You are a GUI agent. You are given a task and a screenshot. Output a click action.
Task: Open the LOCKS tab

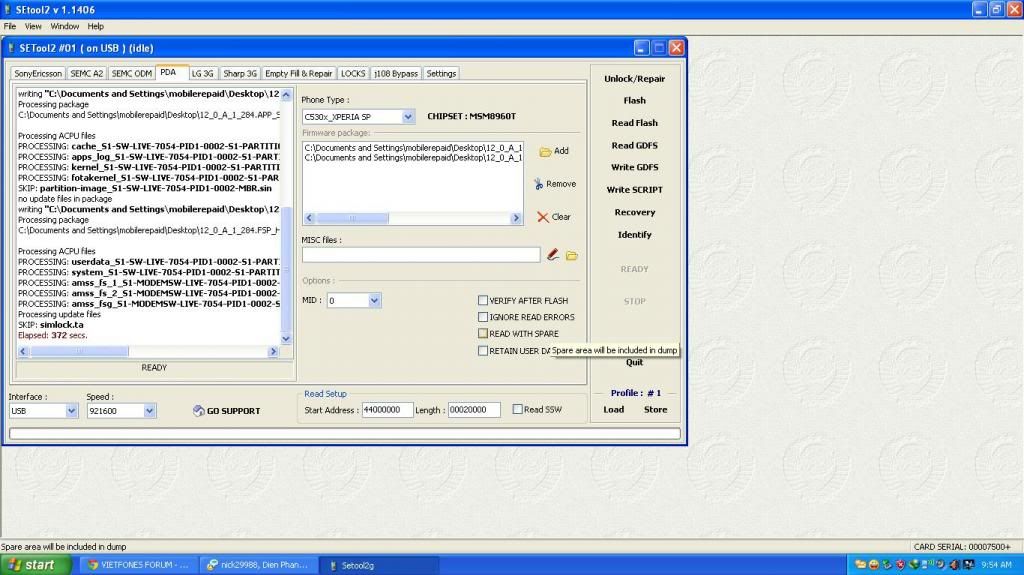[x=353, y=74]
